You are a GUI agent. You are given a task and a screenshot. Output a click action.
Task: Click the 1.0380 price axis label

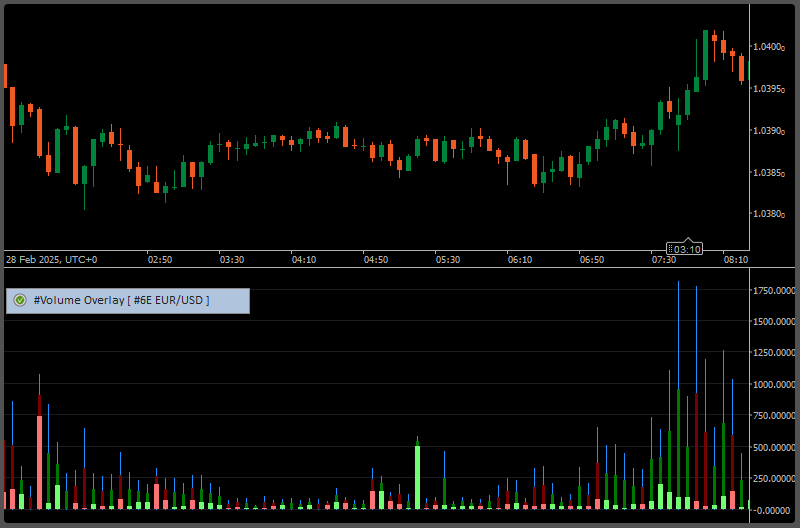pos(770,213)
